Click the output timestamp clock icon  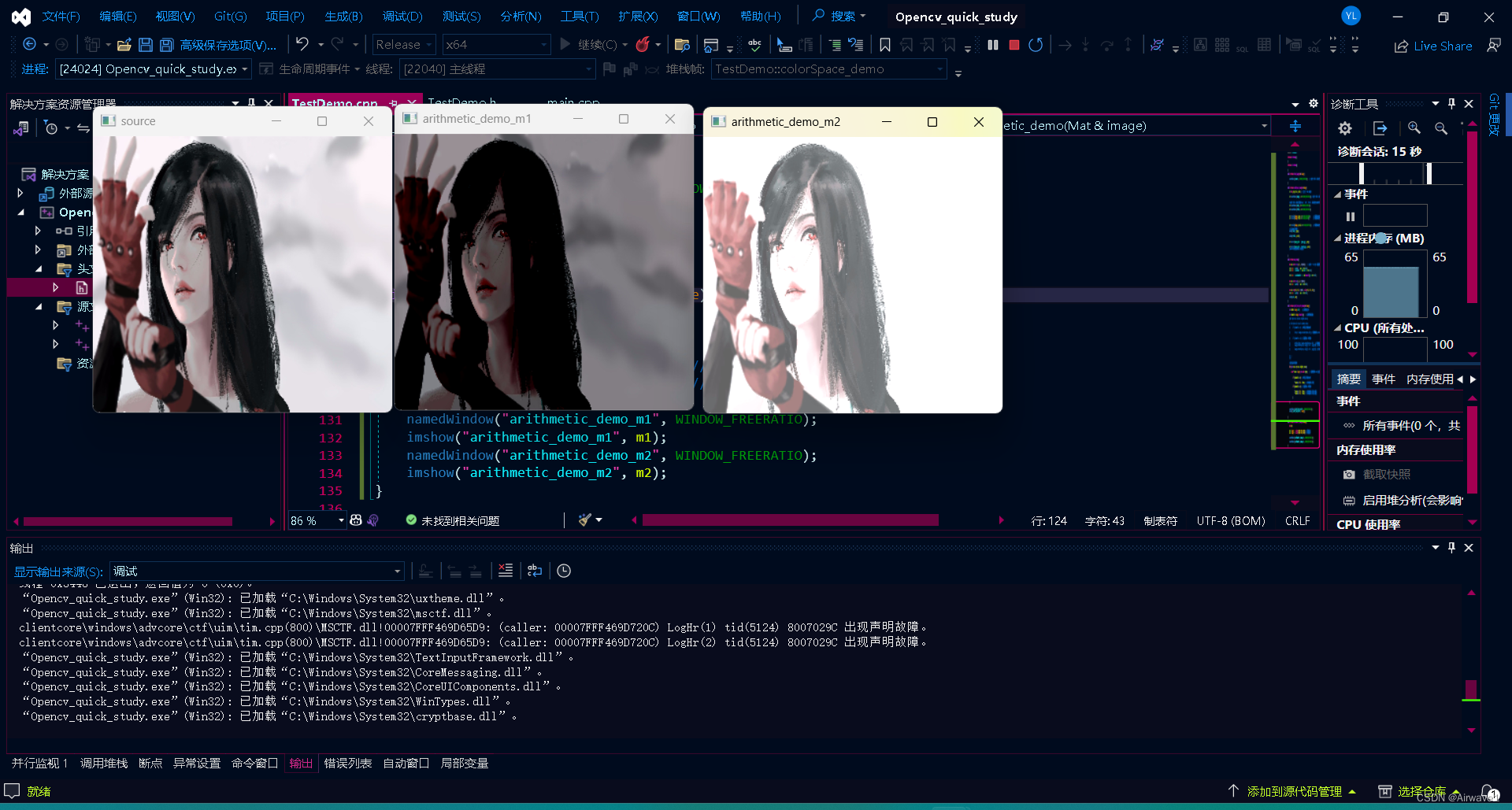(564, 571)
